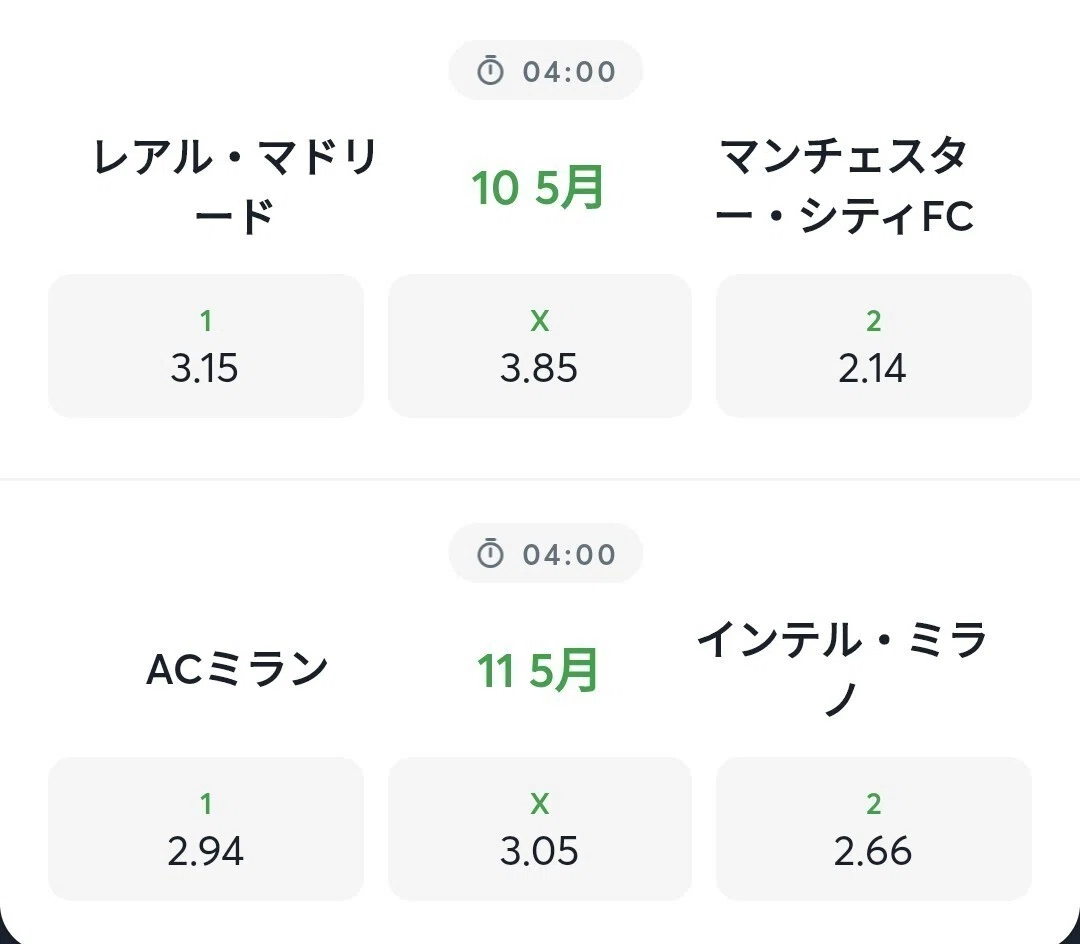This screenshot has width=1080, height=944.
Task: Select away win odds 2.66 for Inter Milan
Action: pos(873,828)
